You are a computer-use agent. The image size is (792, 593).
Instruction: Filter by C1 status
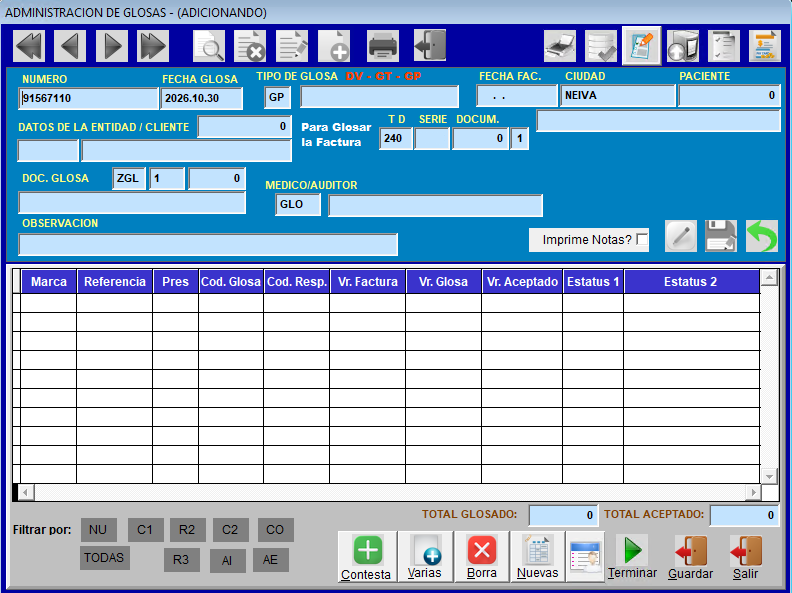tap(145, 530)
